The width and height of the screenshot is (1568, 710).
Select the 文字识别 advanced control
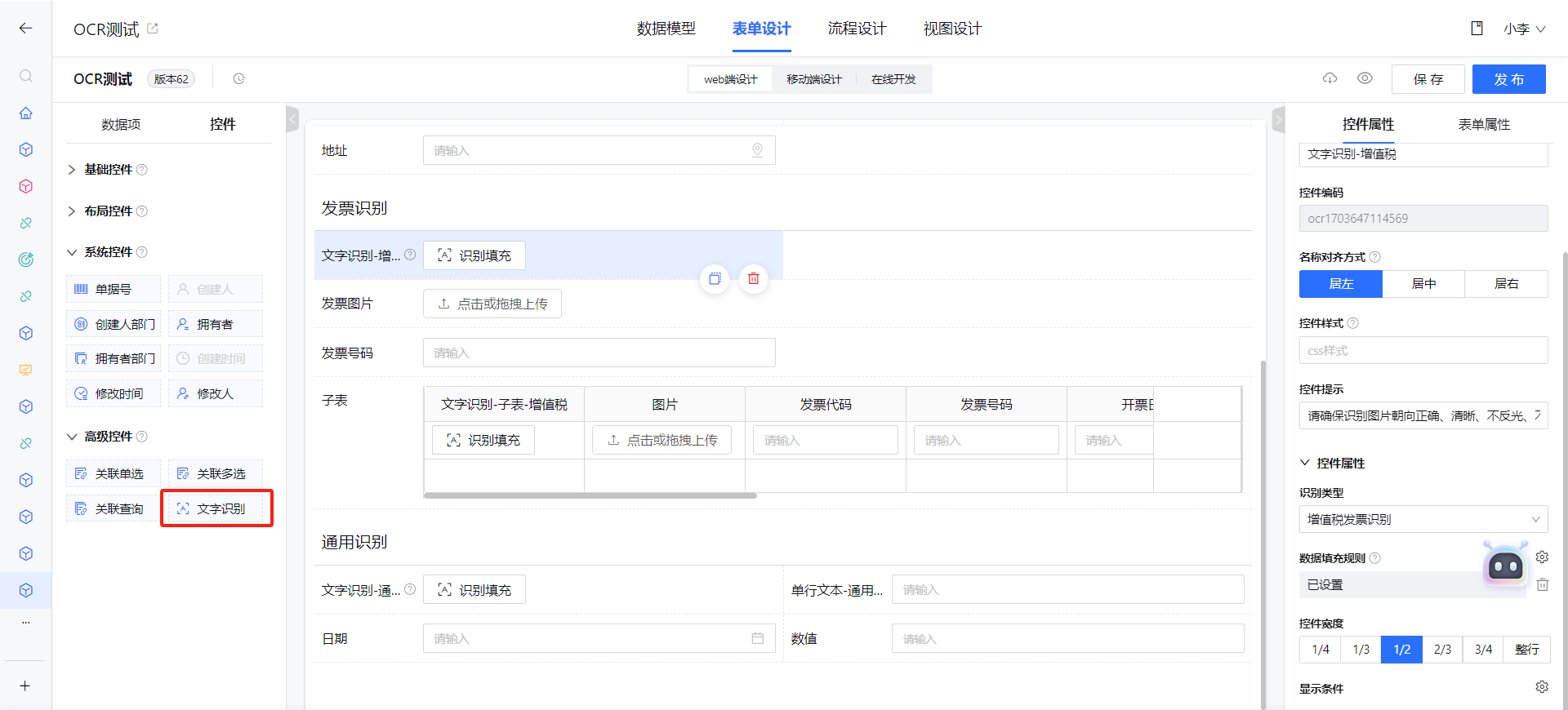pos(216,508)
